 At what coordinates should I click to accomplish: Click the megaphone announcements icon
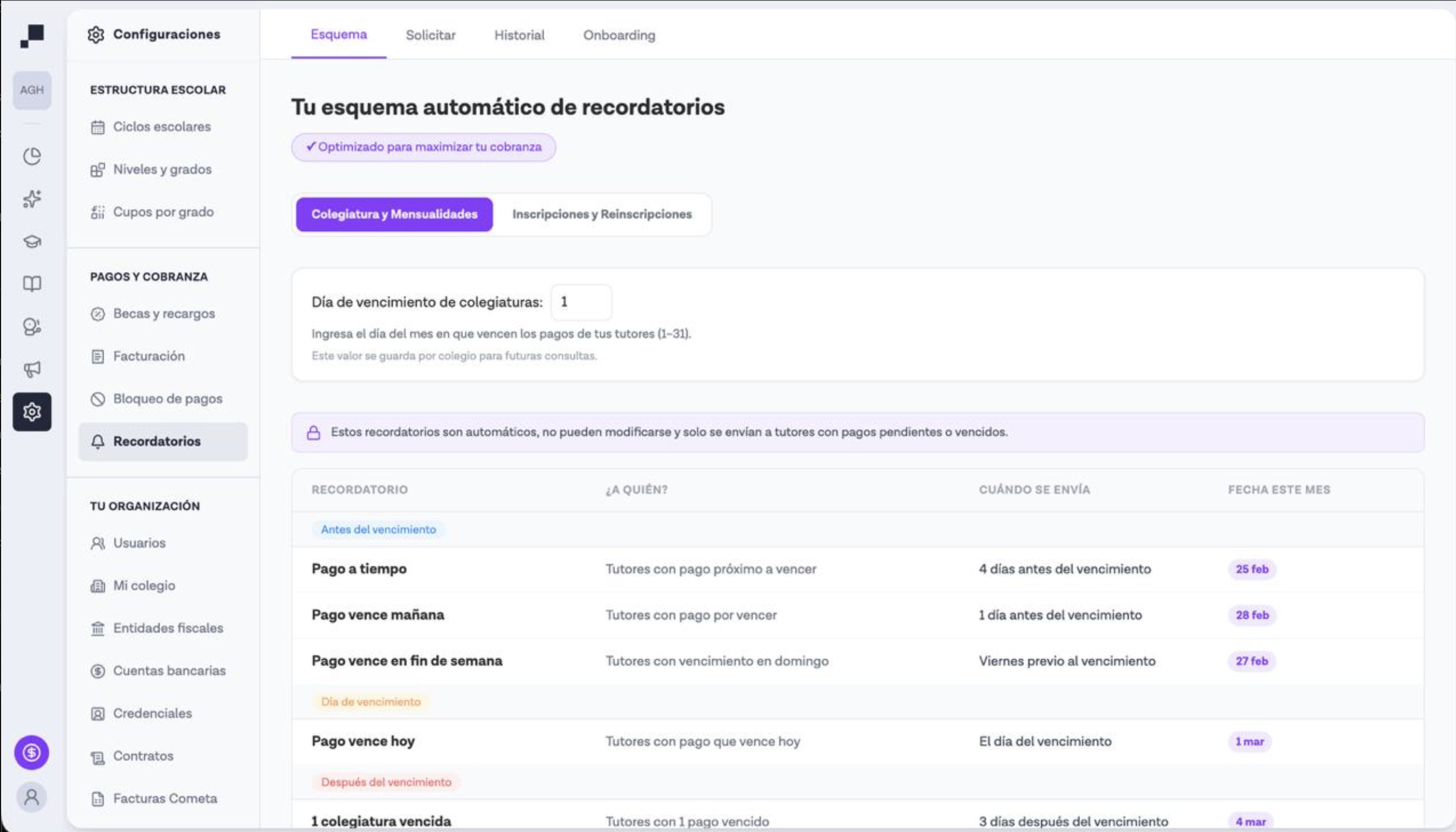32,369
